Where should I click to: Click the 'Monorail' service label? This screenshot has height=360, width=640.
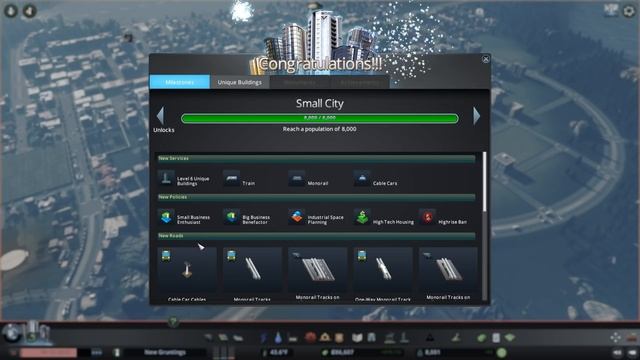(318, 183)
